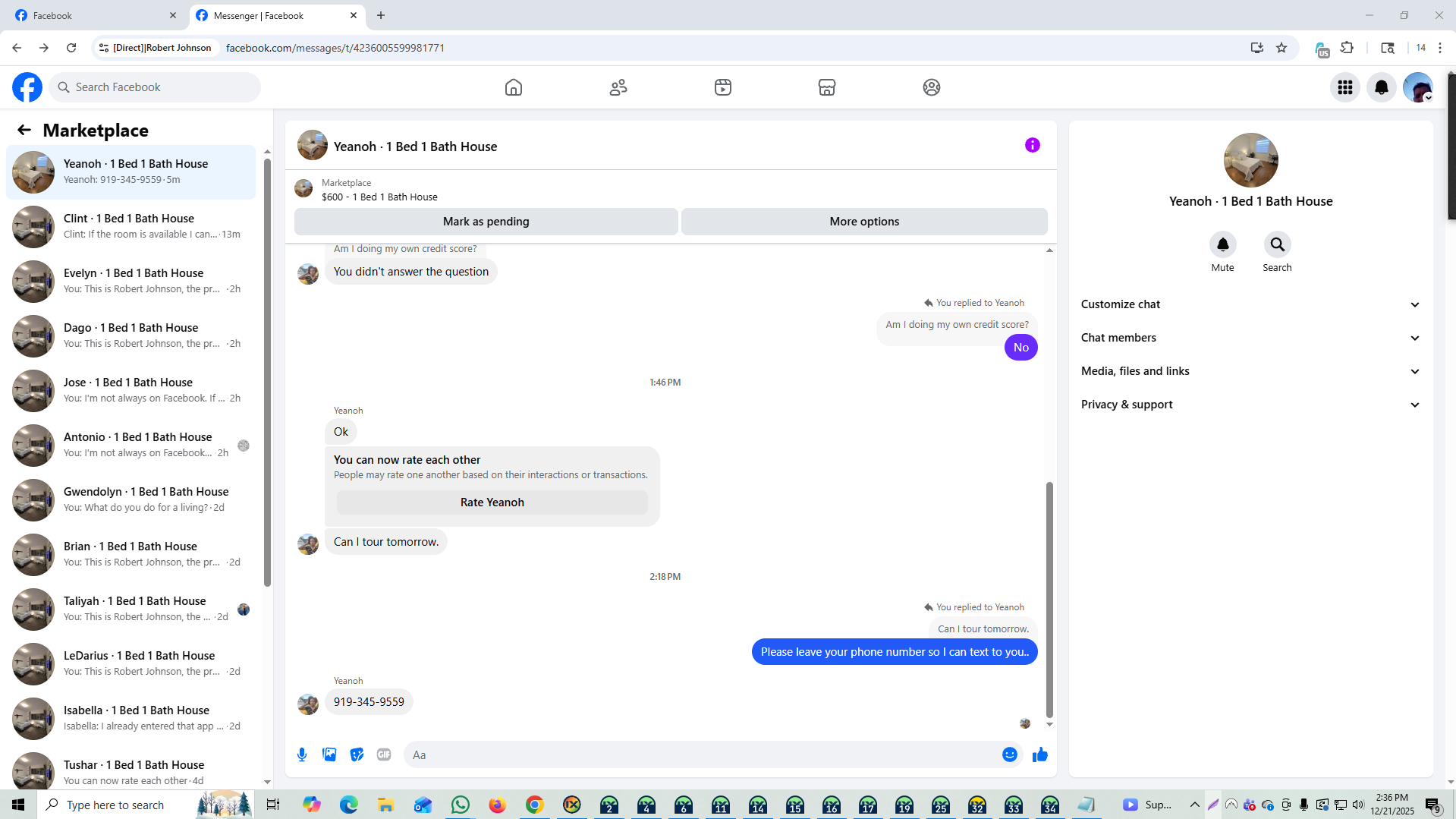Expand Customize chat section
The height and width of the screenshot is (819, 1456).
pos(1250,304)
